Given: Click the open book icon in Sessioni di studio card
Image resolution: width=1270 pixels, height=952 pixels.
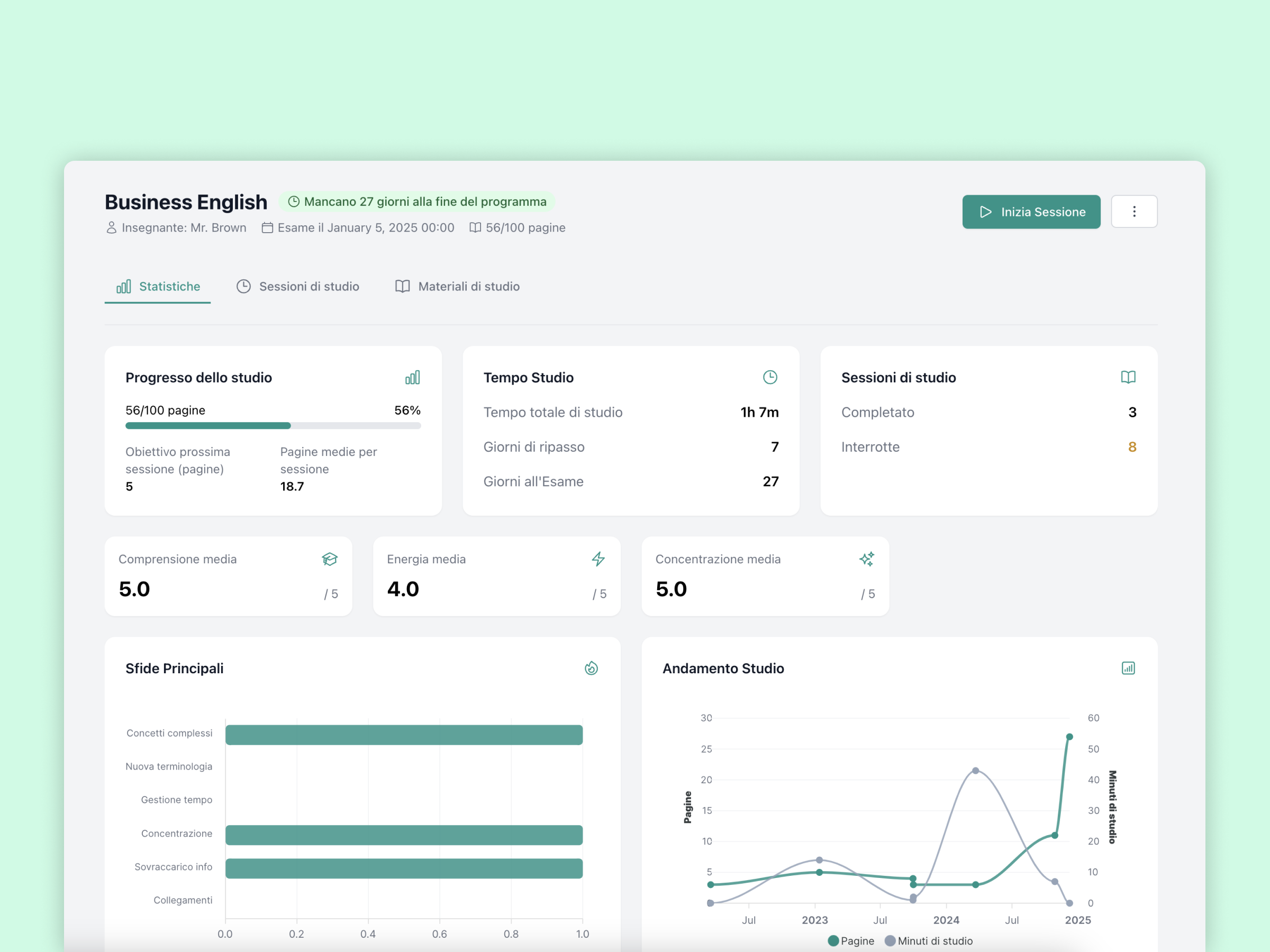Looking at the screenshot, I should coord(1128,377).
